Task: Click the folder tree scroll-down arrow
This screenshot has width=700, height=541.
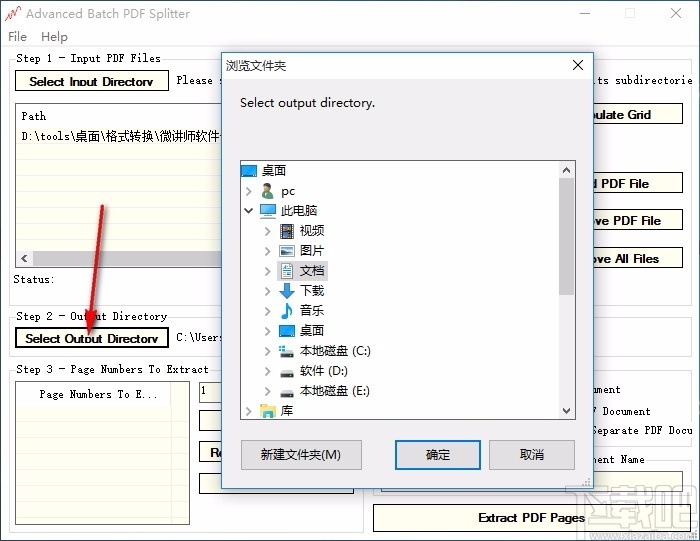Action: pyautogui.click(x=567, y=410)
